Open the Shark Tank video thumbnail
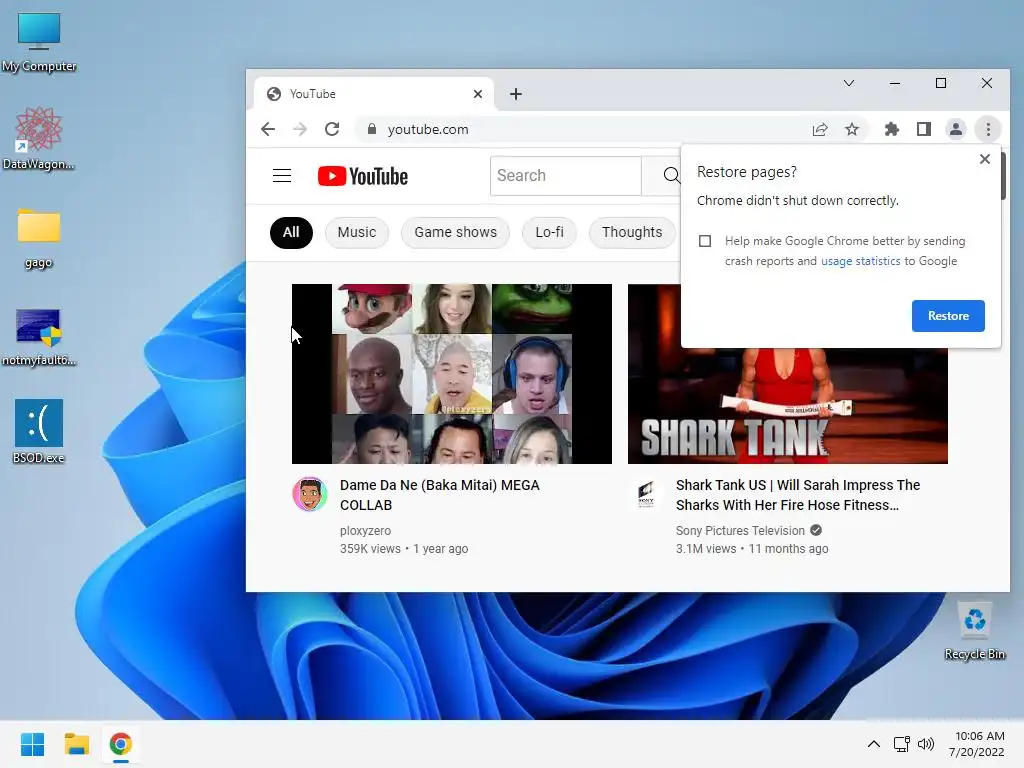1024x768 pixels. click(x=788, y=406)
